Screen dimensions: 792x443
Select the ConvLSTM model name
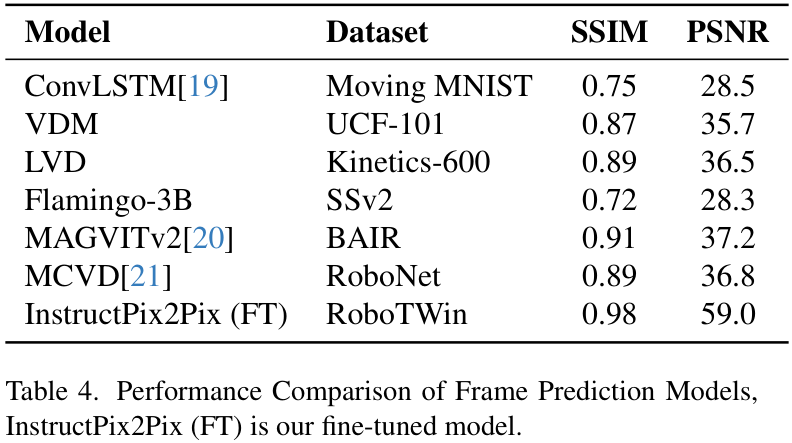(101, 86)
